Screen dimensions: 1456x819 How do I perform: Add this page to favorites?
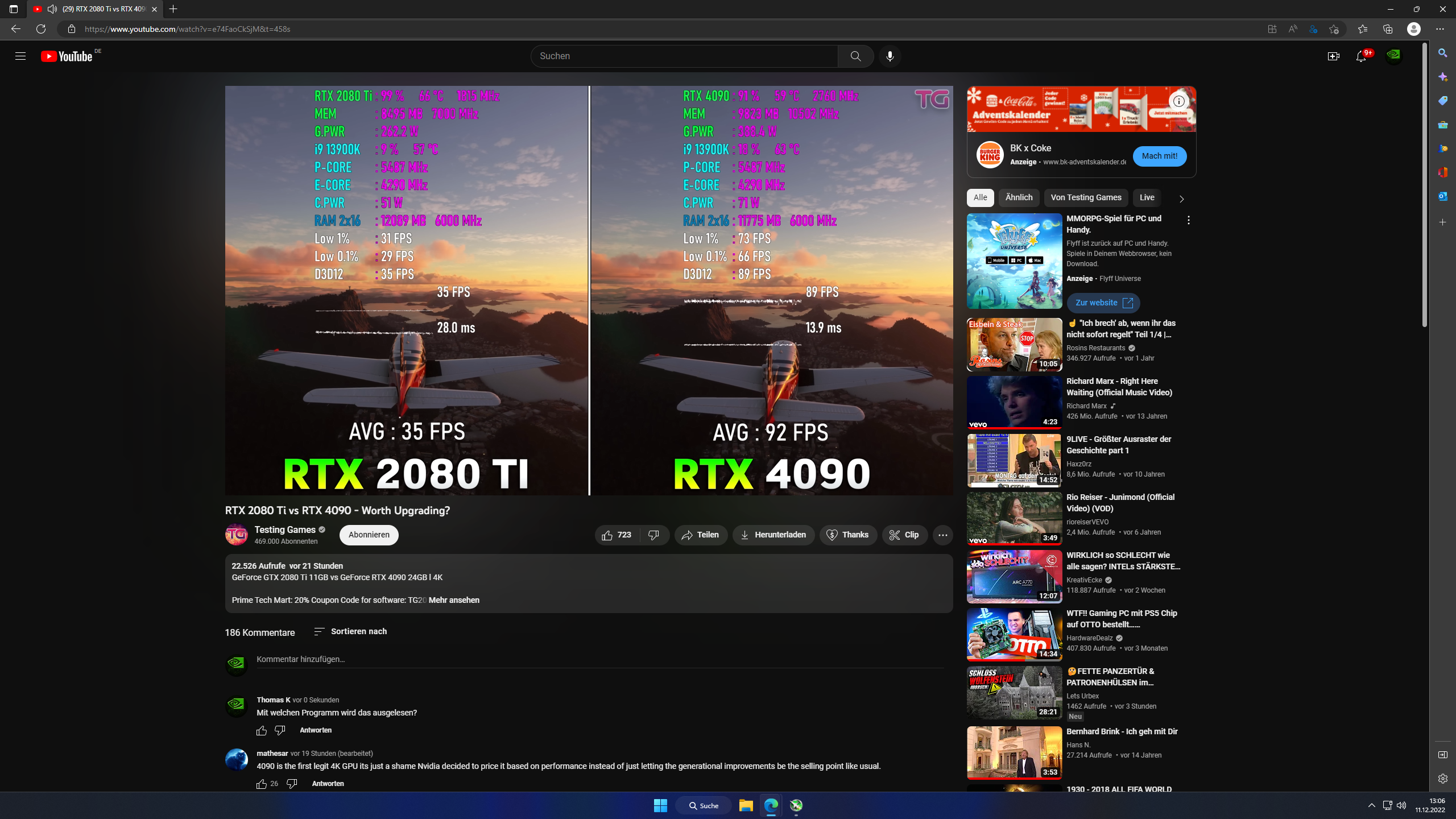point(1334,29)
